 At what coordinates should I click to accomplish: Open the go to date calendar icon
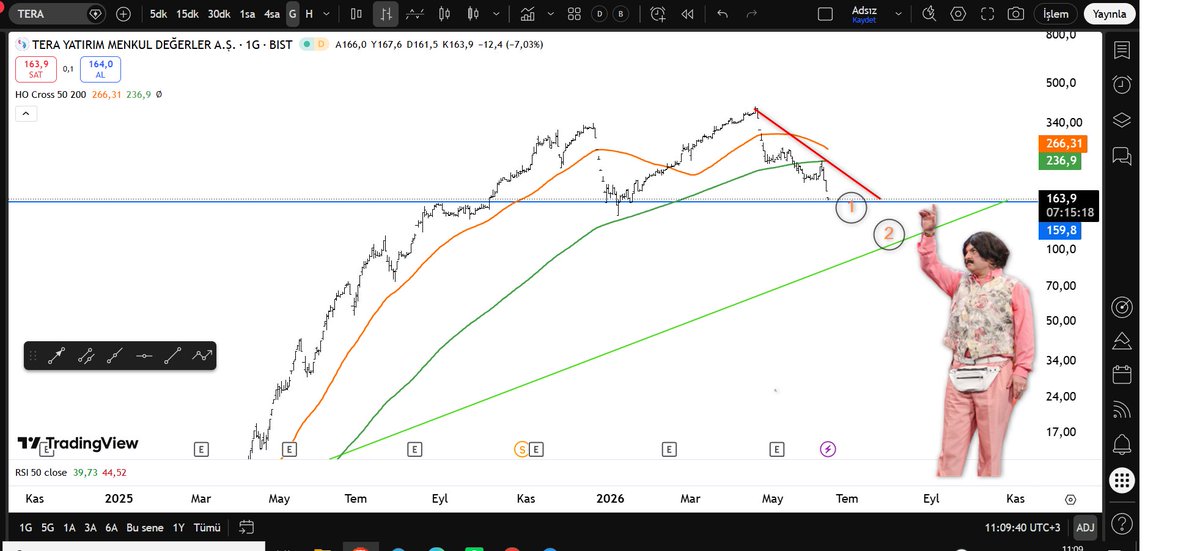click(x=247, y=527)
